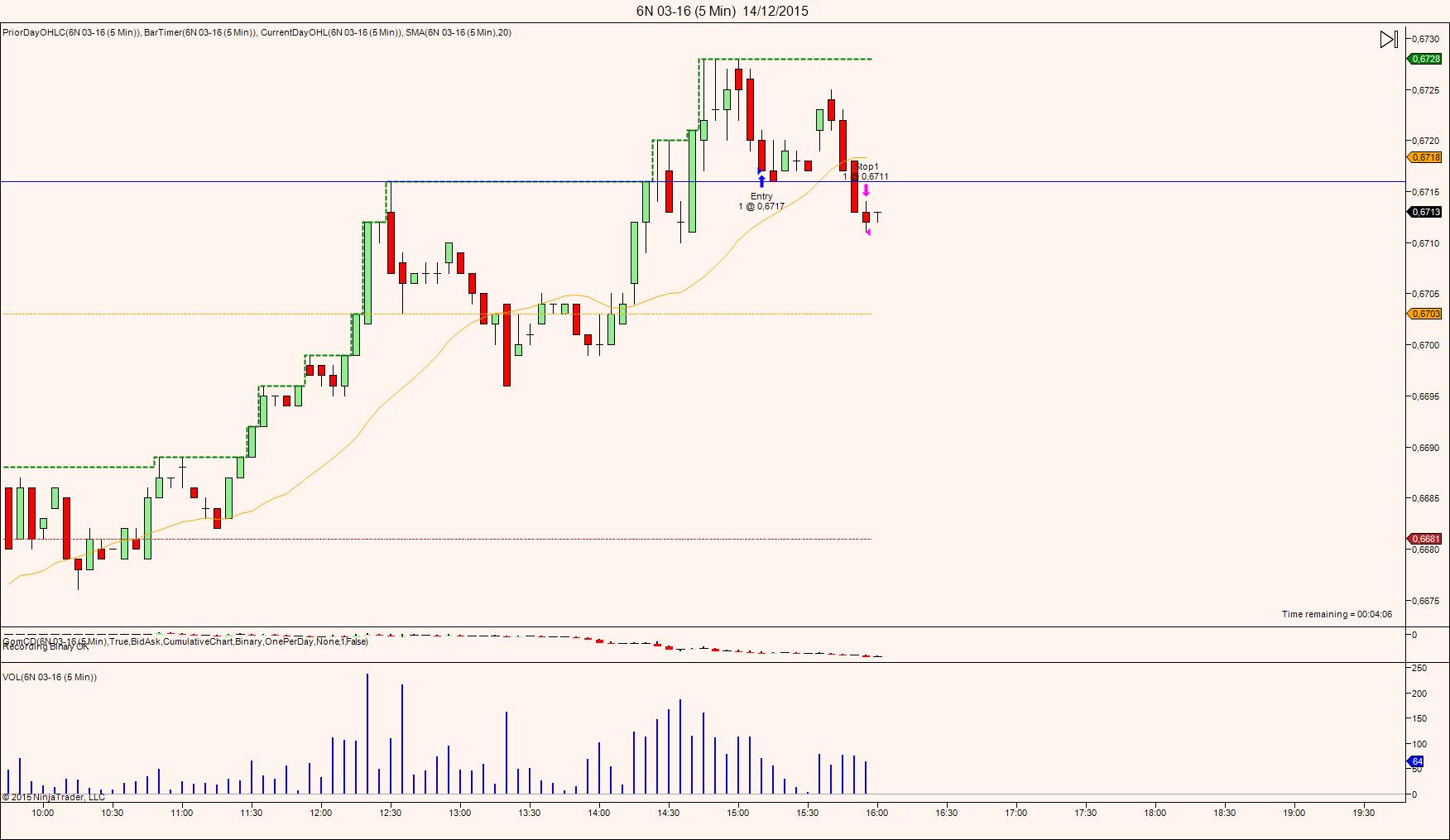1450x840 pixels.
Task: Click the 150 volume axis label
Action: pos(1419,719)
